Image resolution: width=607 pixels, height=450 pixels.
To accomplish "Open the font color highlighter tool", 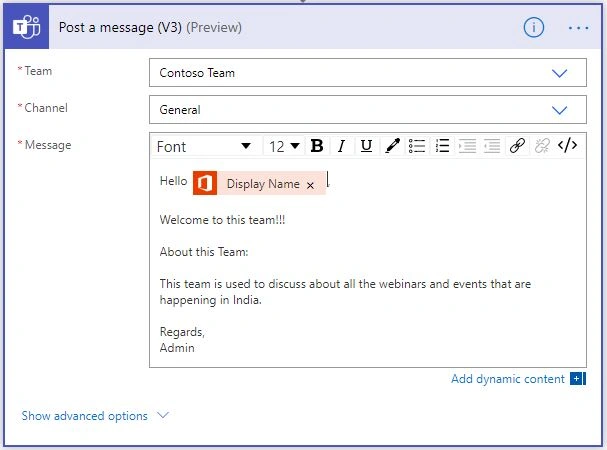I will coord(392,146).
